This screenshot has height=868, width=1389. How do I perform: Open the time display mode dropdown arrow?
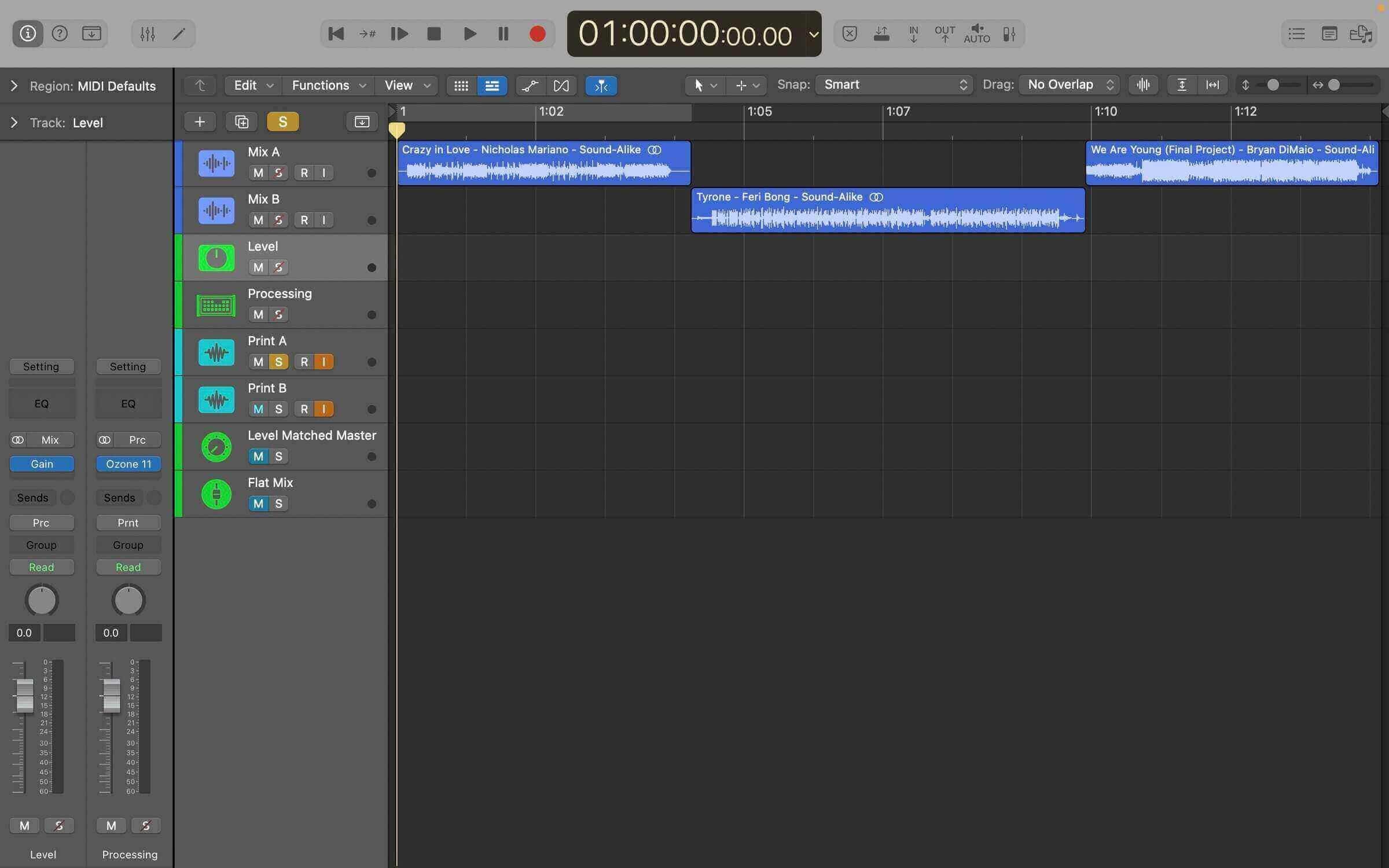814,34
